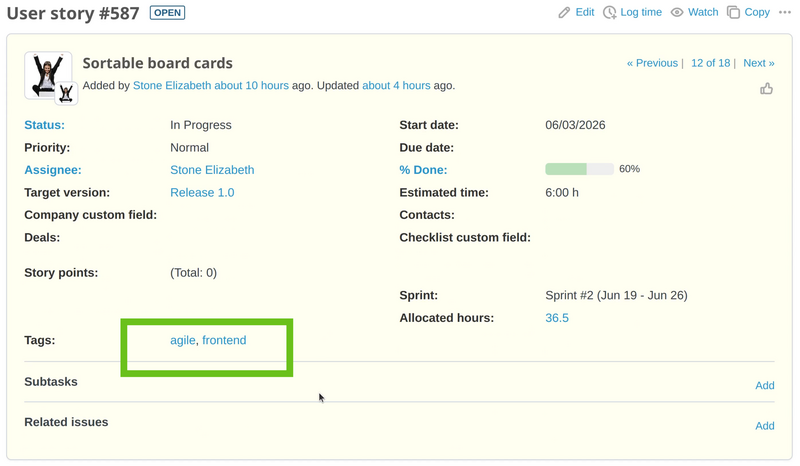The width and height of the screenshot is (800, 466).
Task: Go to Next issue
Action: point(759,63)
